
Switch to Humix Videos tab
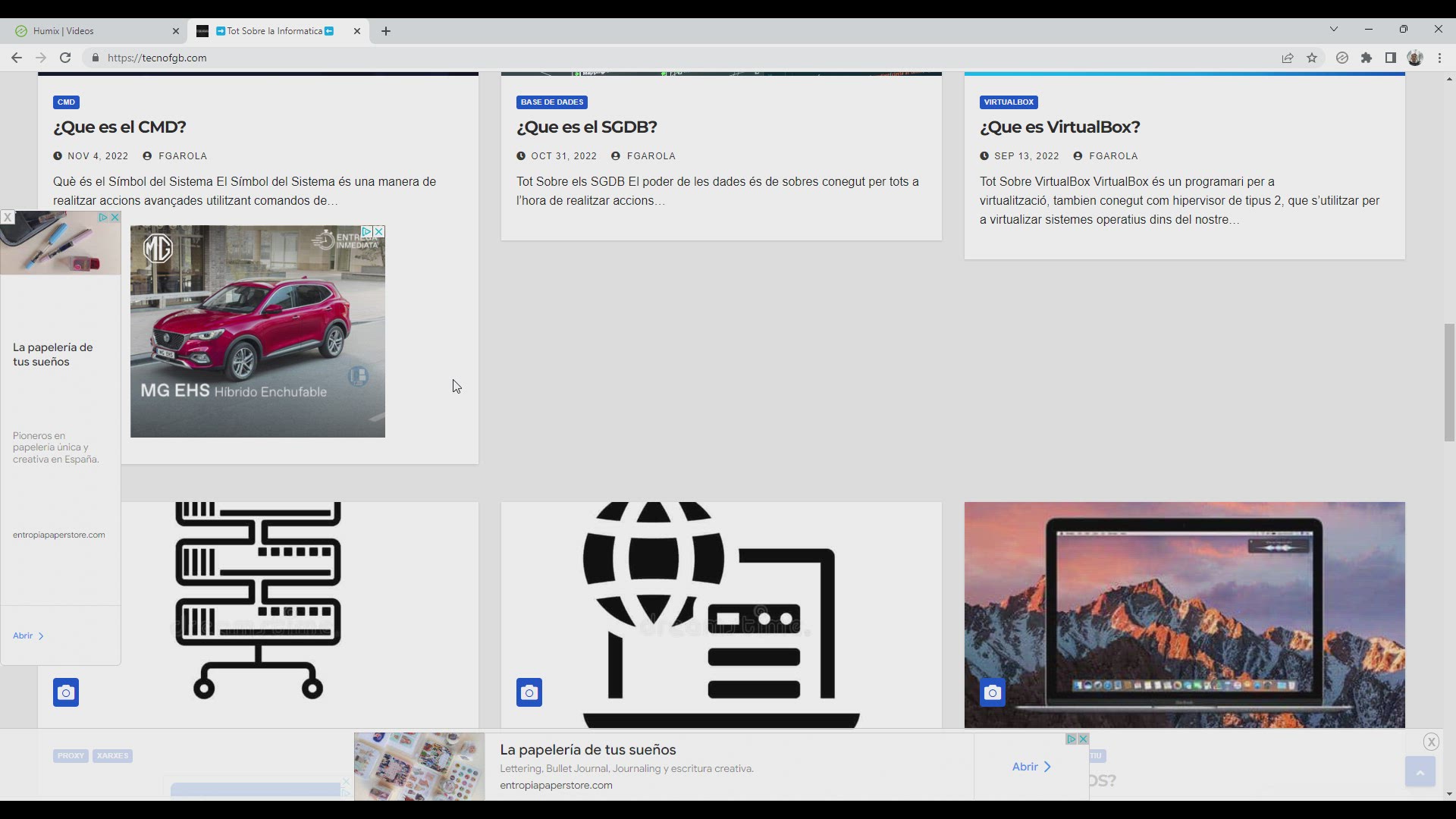pyautogui.click(x=91, y=31)
